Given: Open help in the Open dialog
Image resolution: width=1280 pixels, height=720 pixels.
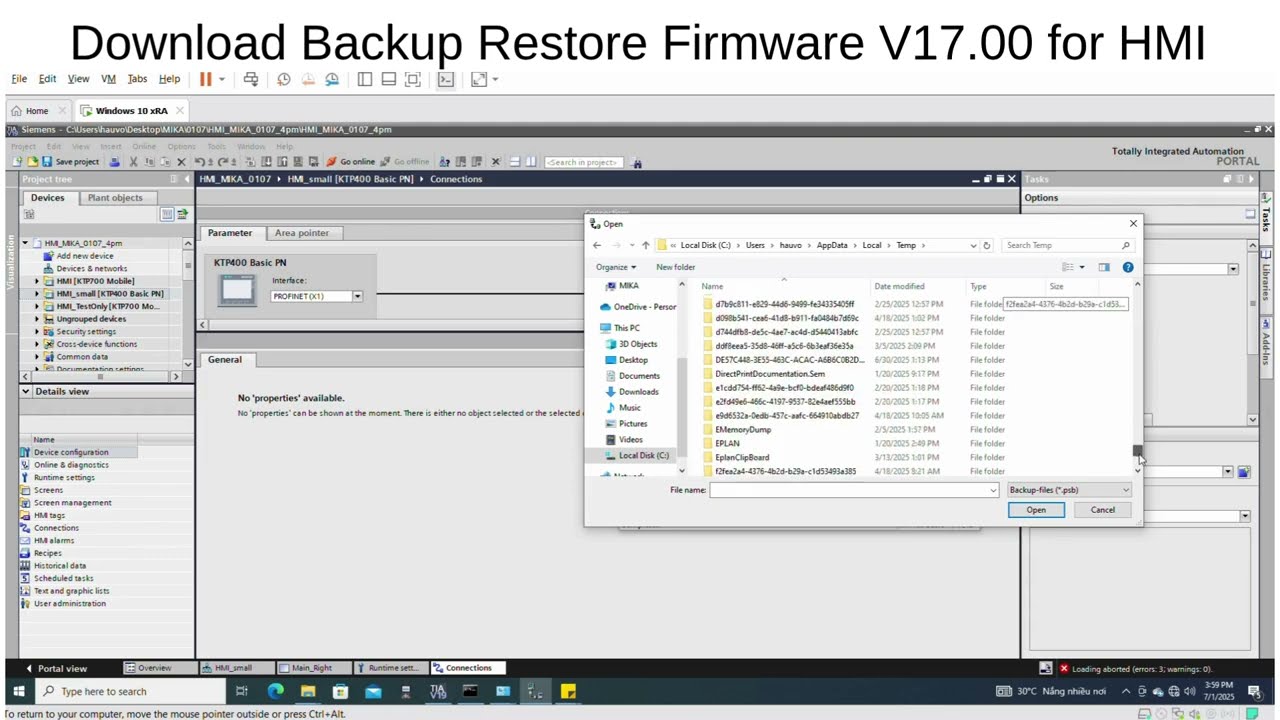Looking at the screenshot, I should pos(1128,267).
